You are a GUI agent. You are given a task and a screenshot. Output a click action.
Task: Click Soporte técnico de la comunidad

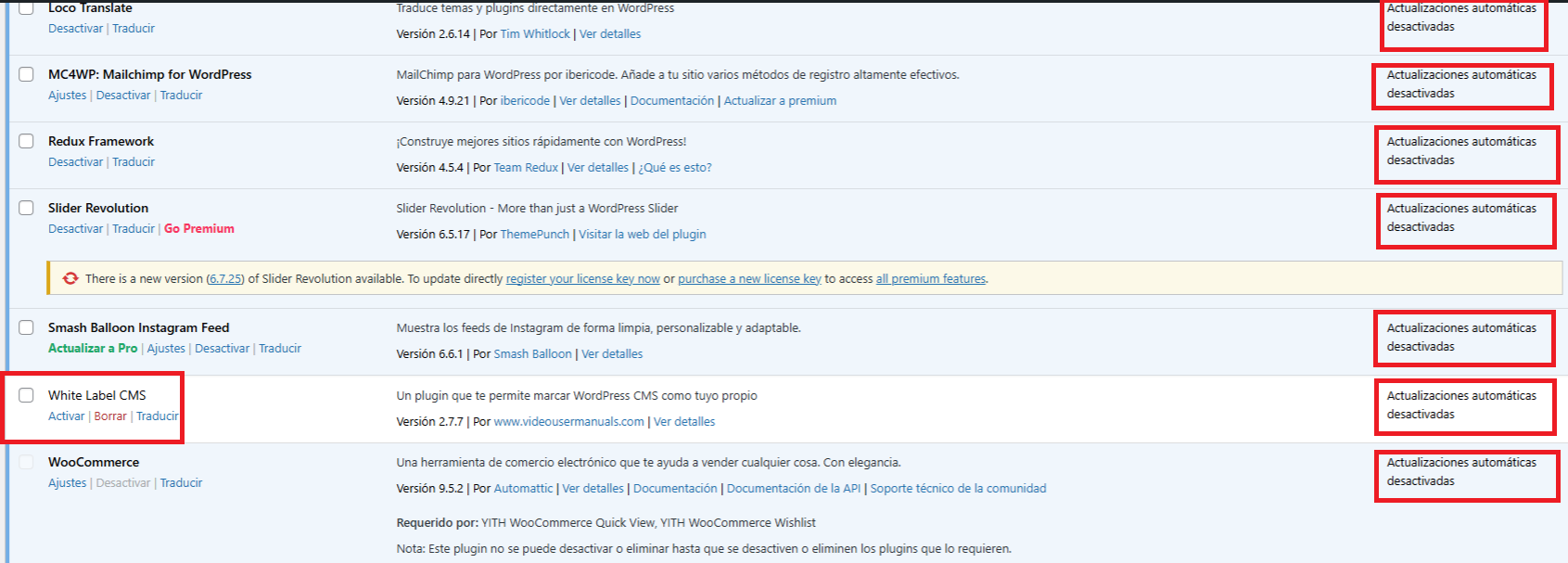tap(958, 489)
